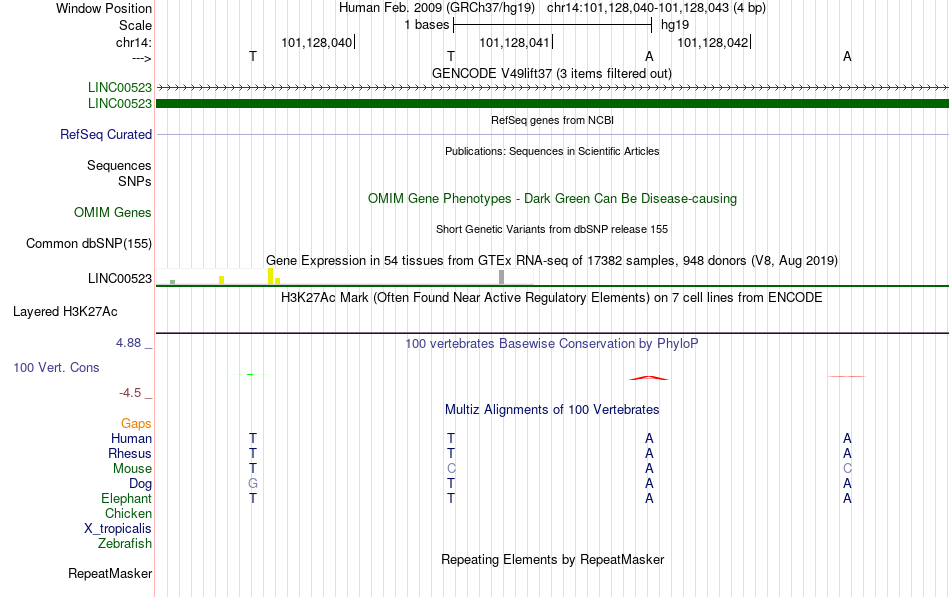Viewport: 950px width, 597px height.
Task: Click the 100 Vert. Cons label
Action: 56,368
